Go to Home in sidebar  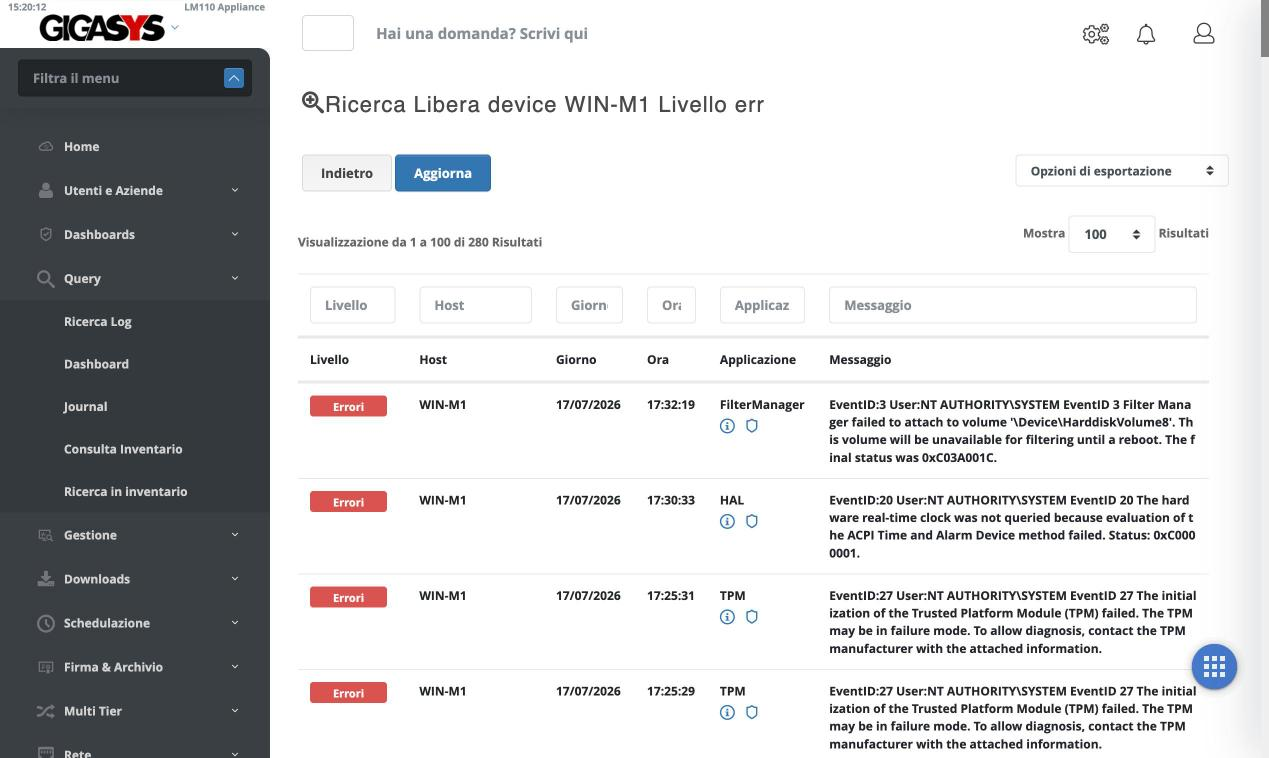pos(81,147)
